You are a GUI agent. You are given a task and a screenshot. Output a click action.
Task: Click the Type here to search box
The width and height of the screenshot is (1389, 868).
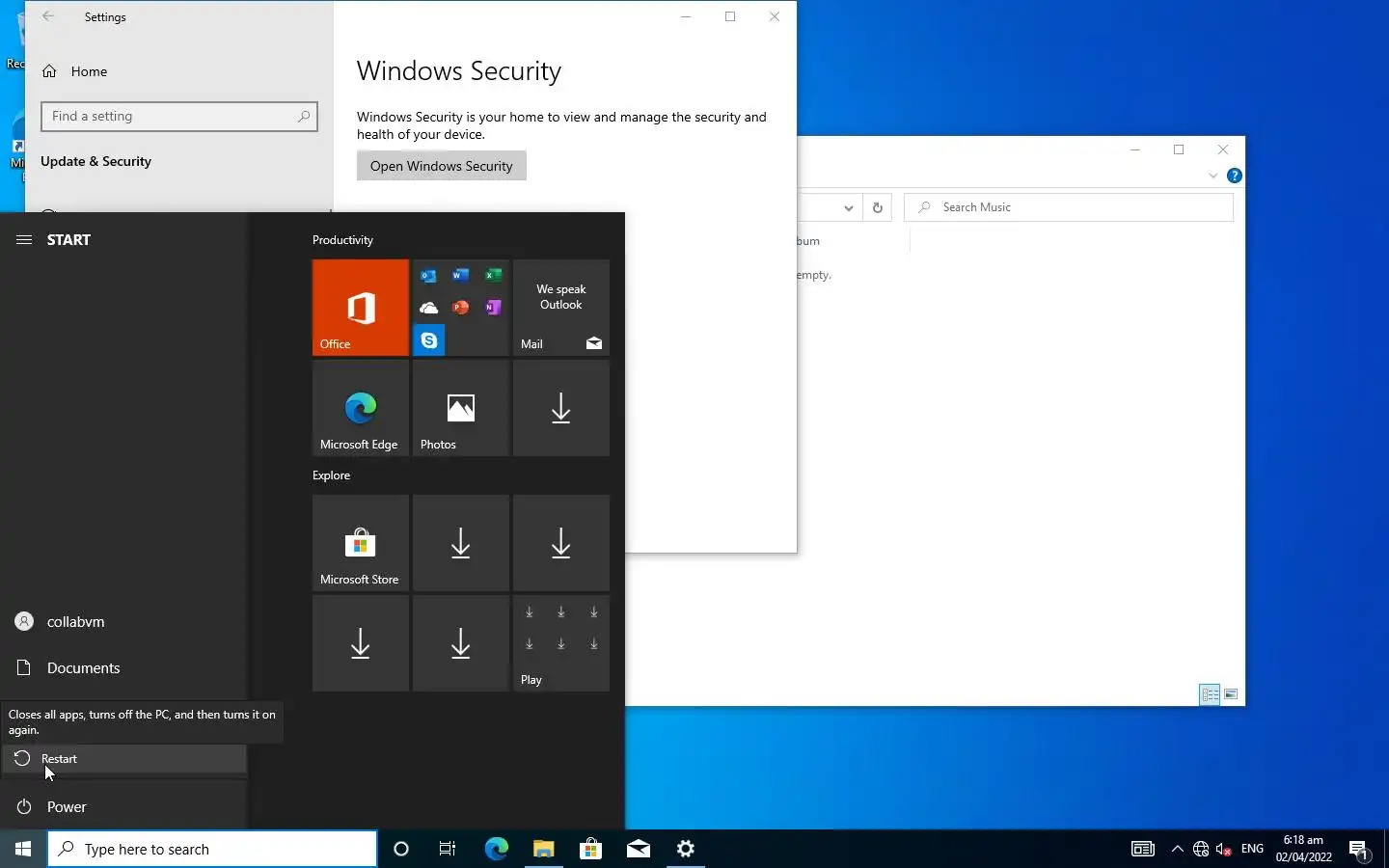[x=212, y=849]
